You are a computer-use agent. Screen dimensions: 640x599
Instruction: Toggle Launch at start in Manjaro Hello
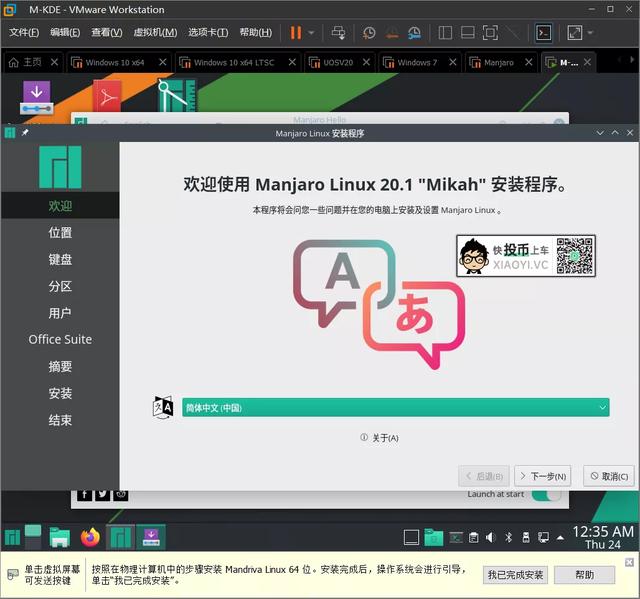[x=547, y=495]
